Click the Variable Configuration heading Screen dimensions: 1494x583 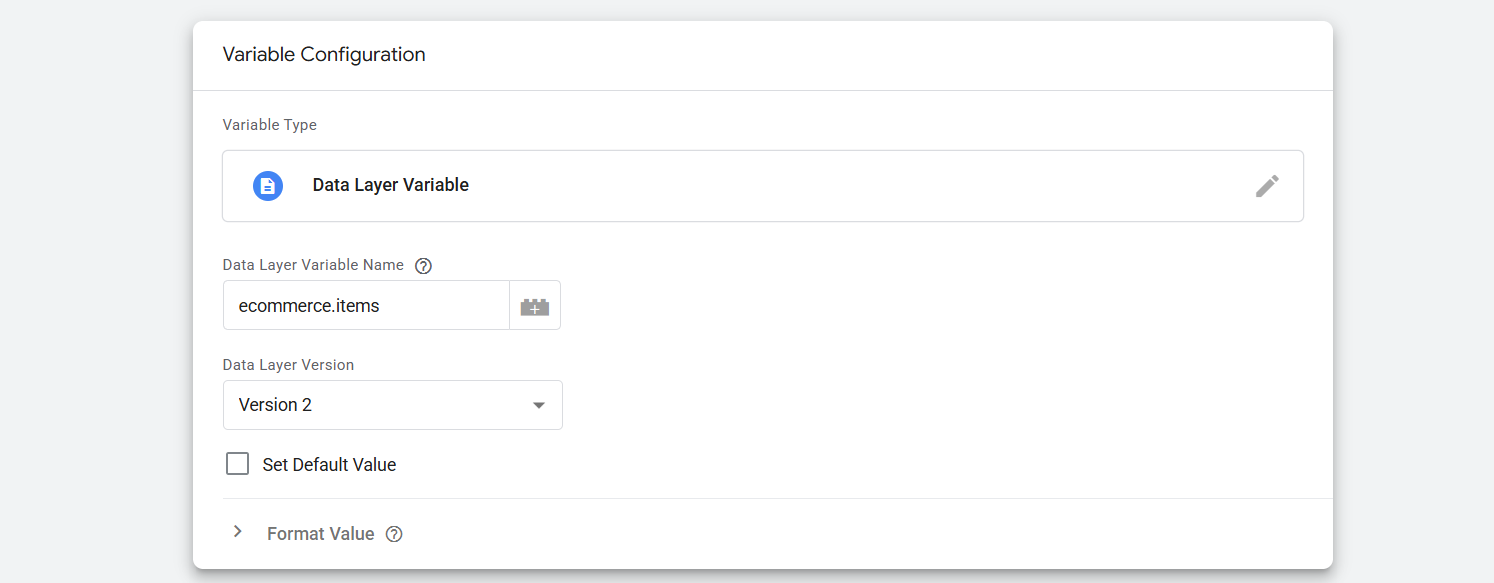tap(324, 55)
